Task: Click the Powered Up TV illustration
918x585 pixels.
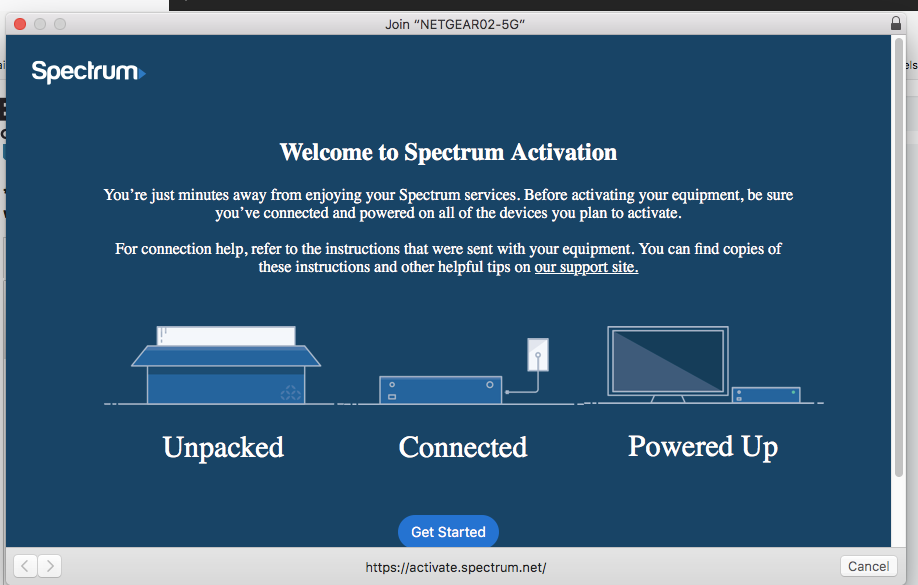Action: tap(703, 364)
